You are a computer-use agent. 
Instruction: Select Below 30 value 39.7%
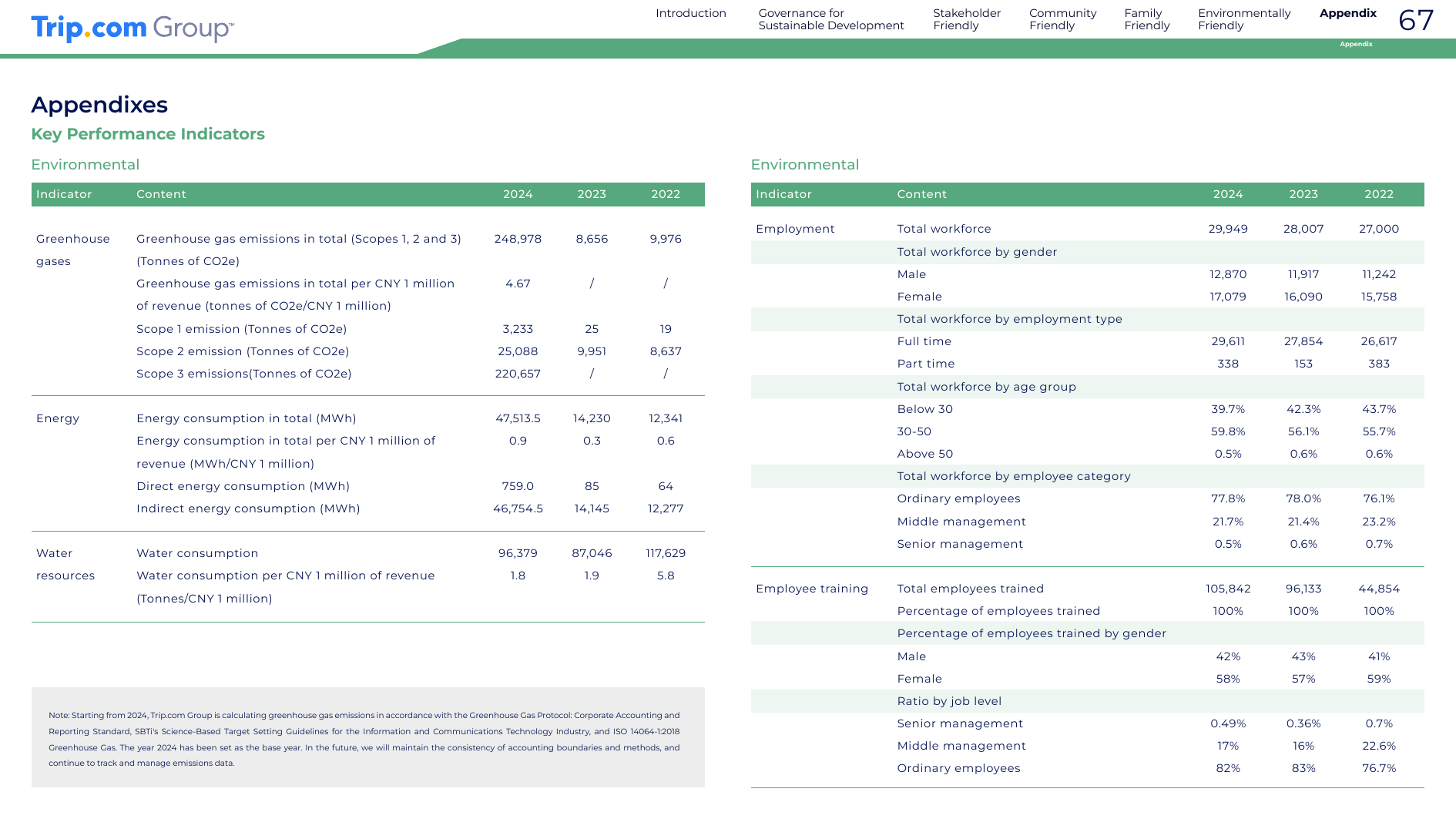coord(1228,409)
